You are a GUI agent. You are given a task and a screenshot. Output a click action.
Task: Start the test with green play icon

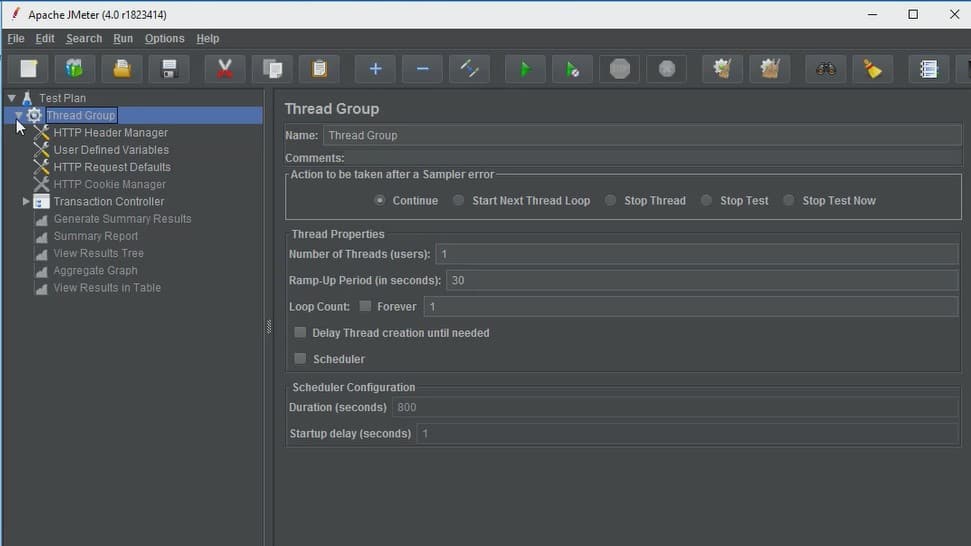coord(525,69)
